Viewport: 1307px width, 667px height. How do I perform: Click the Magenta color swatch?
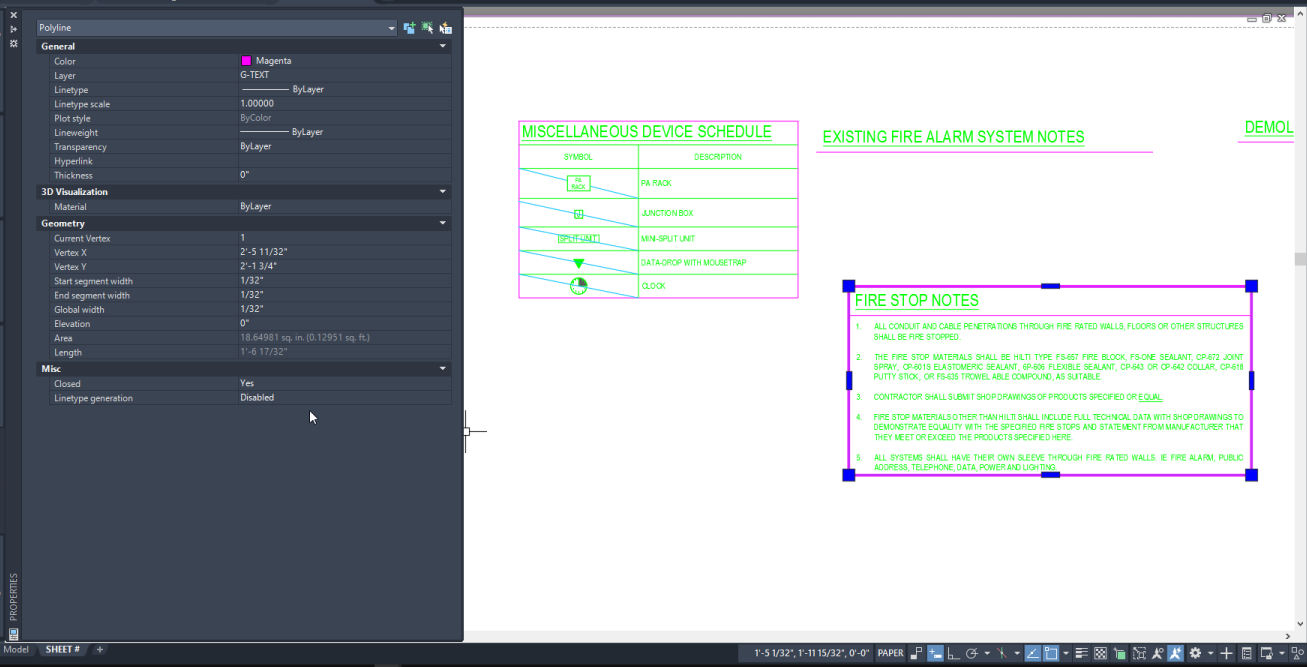click(x=246, y=61)
